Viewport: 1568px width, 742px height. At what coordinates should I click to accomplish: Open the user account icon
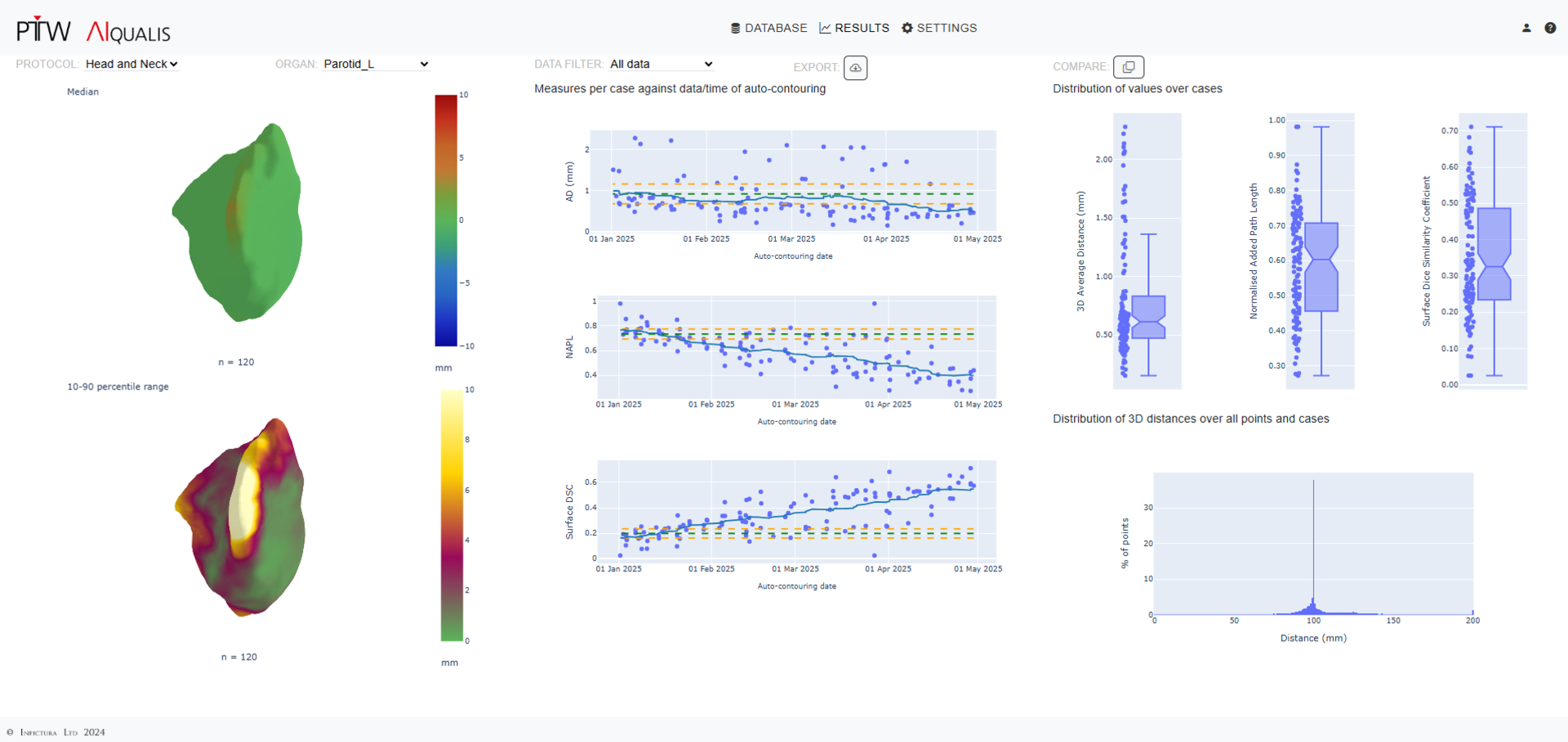point(1526,28)
